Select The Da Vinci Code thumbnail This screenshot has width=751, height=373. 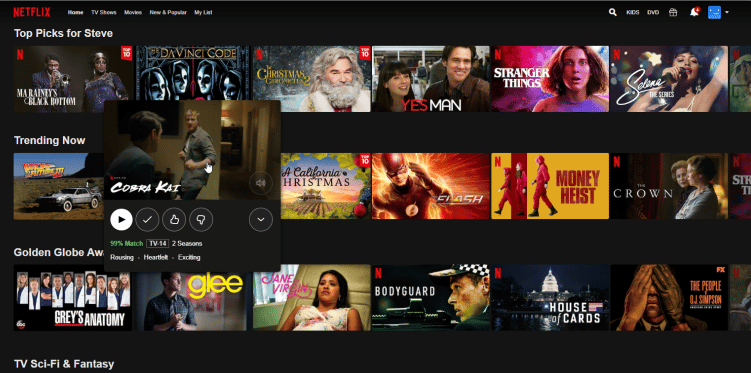pos(193,73)
